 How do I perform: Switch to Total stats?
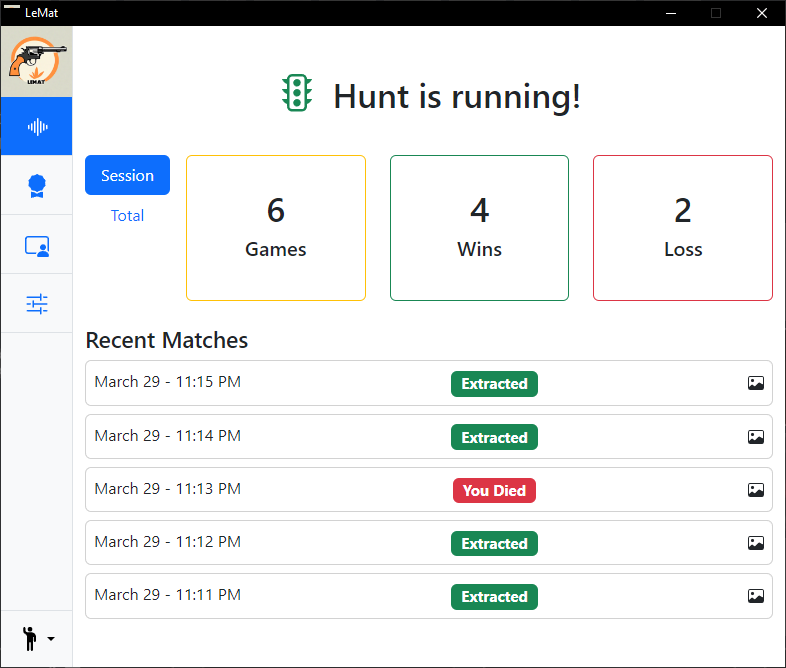click(x=127, y=215)
